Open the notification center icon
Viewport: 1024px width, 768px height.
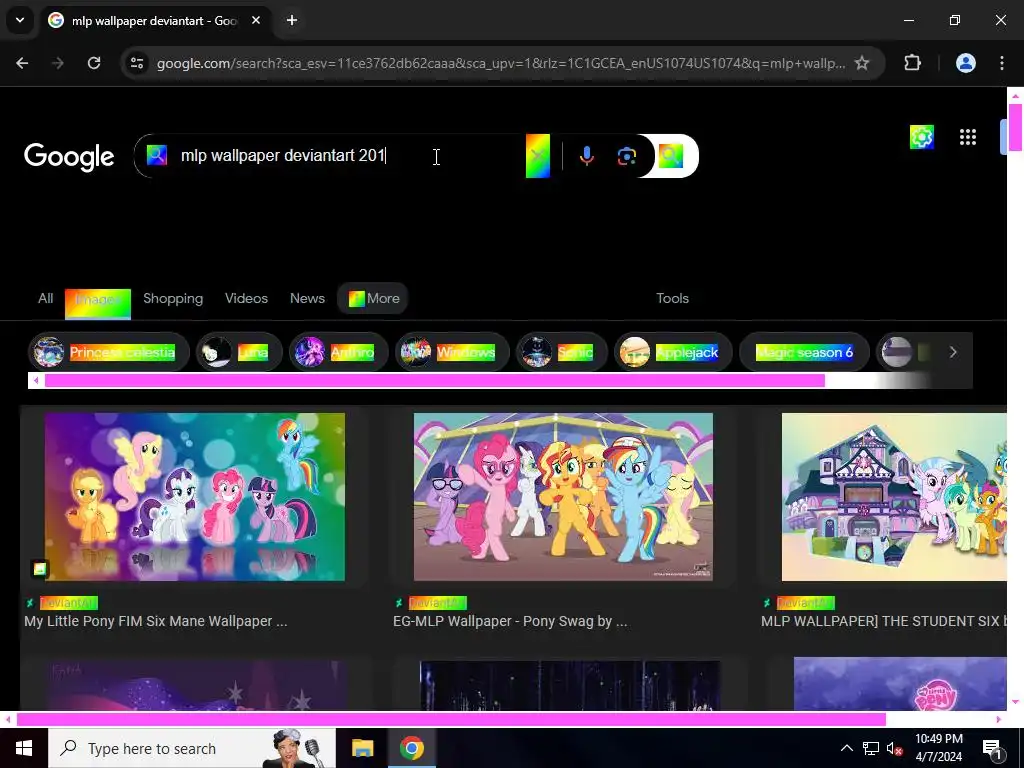[993, 749]
